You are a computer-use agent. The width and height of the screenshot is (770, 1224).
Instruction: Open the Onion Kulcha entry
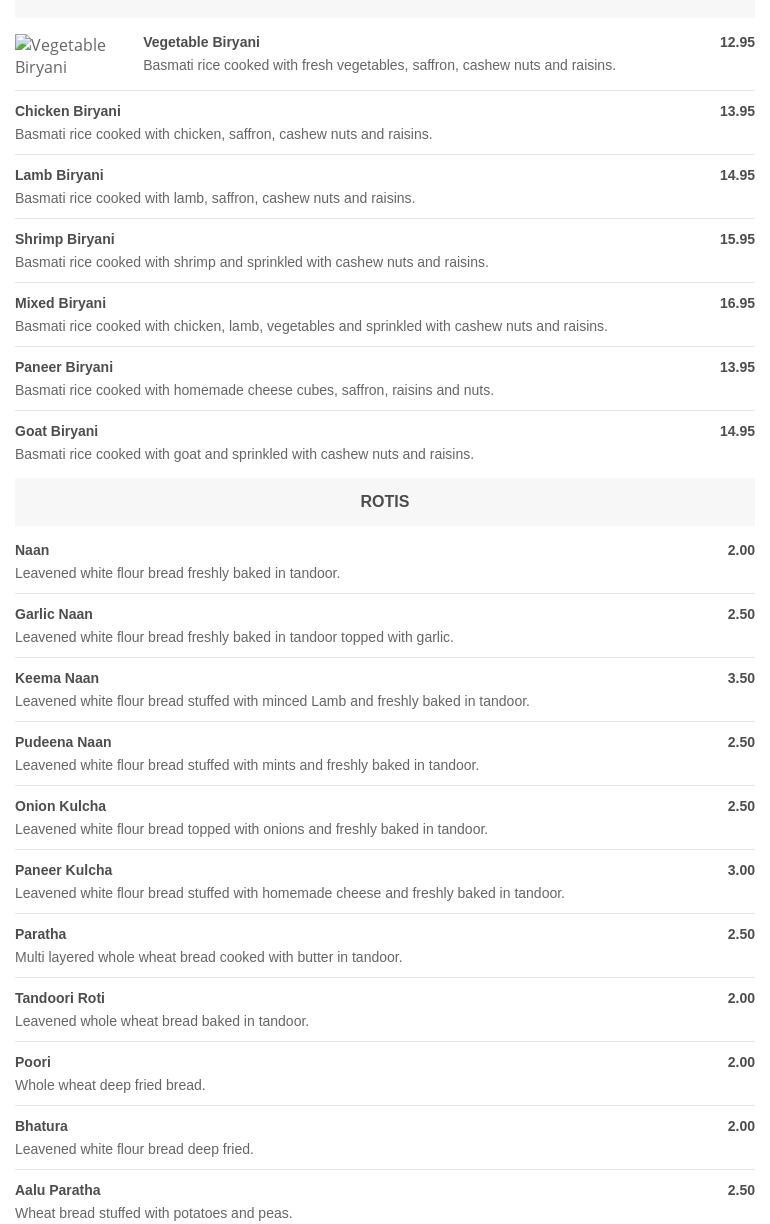(x=60, y=806)
